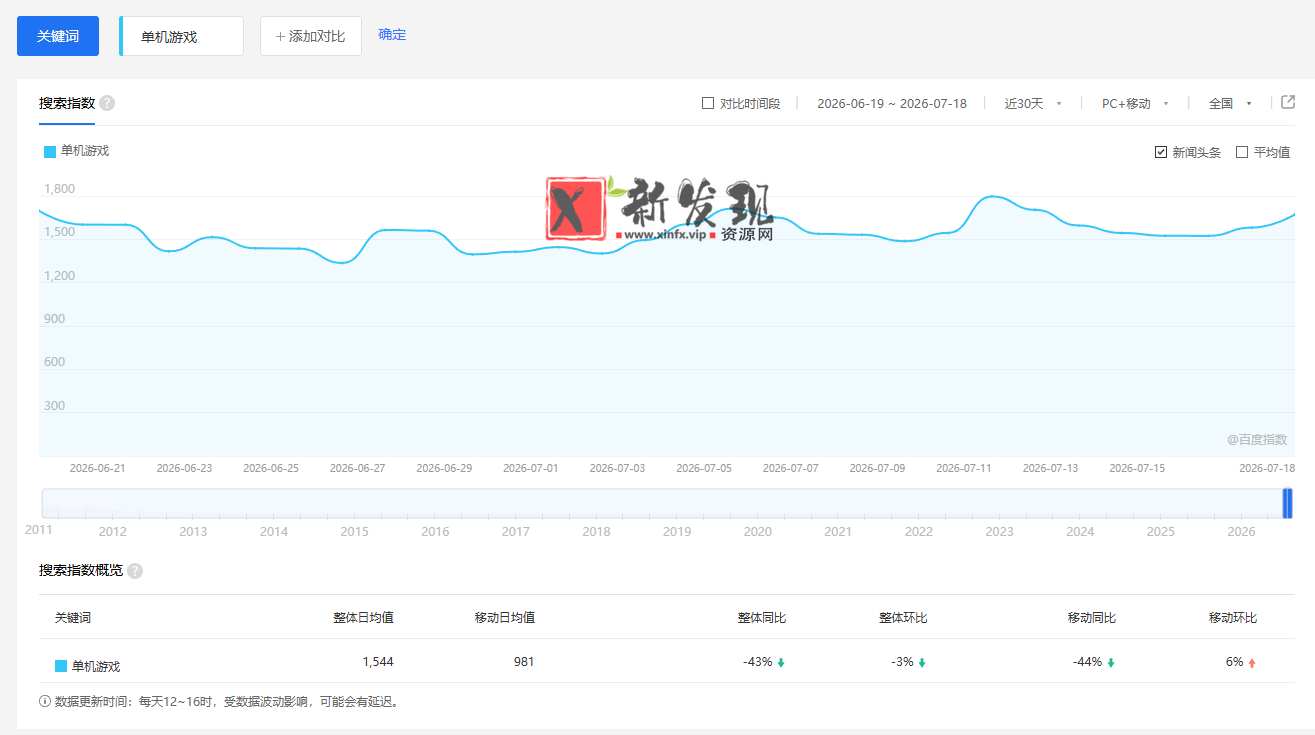1315x735 pixels.
Task: Click the help icon beside 搜索指数
Action: coord(107,103)
